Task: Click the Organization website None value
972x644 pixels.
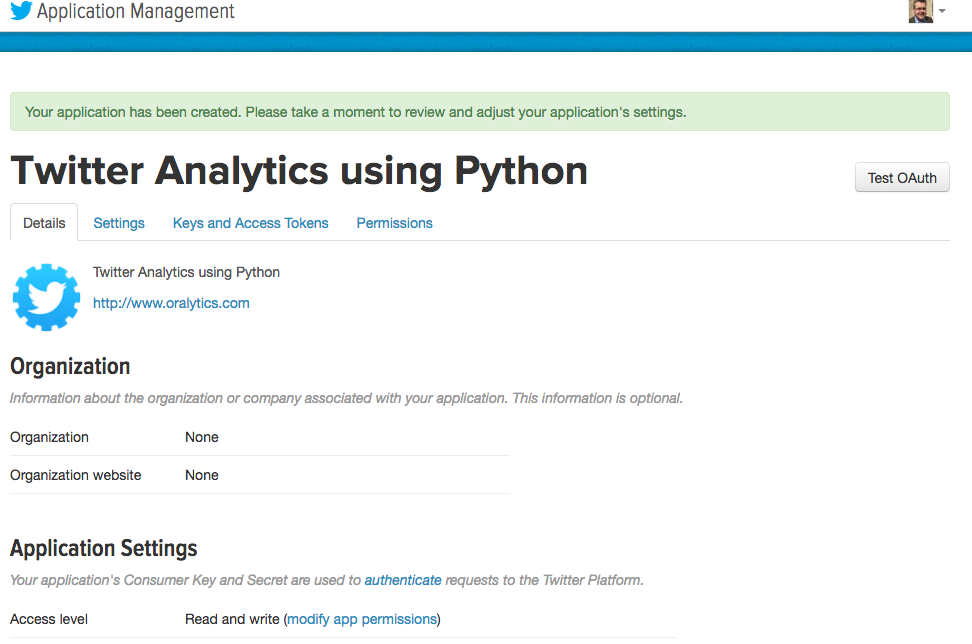Action: 201,475
